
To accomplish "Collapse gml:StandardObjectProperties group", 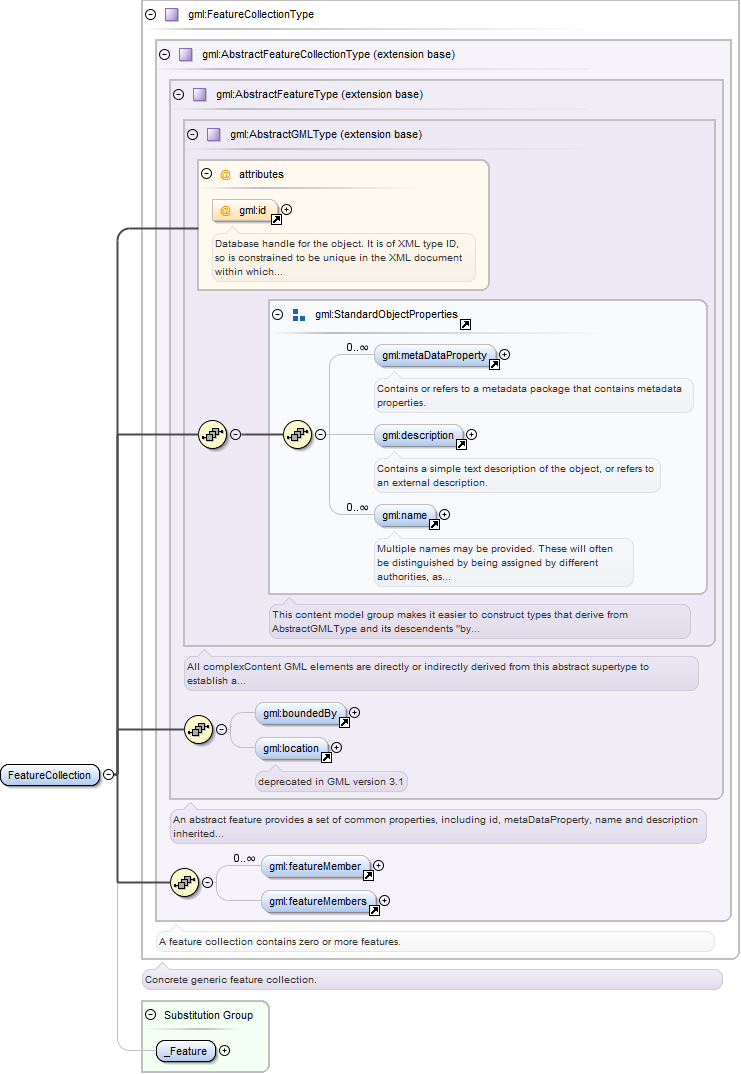I will tap(277, 314).
